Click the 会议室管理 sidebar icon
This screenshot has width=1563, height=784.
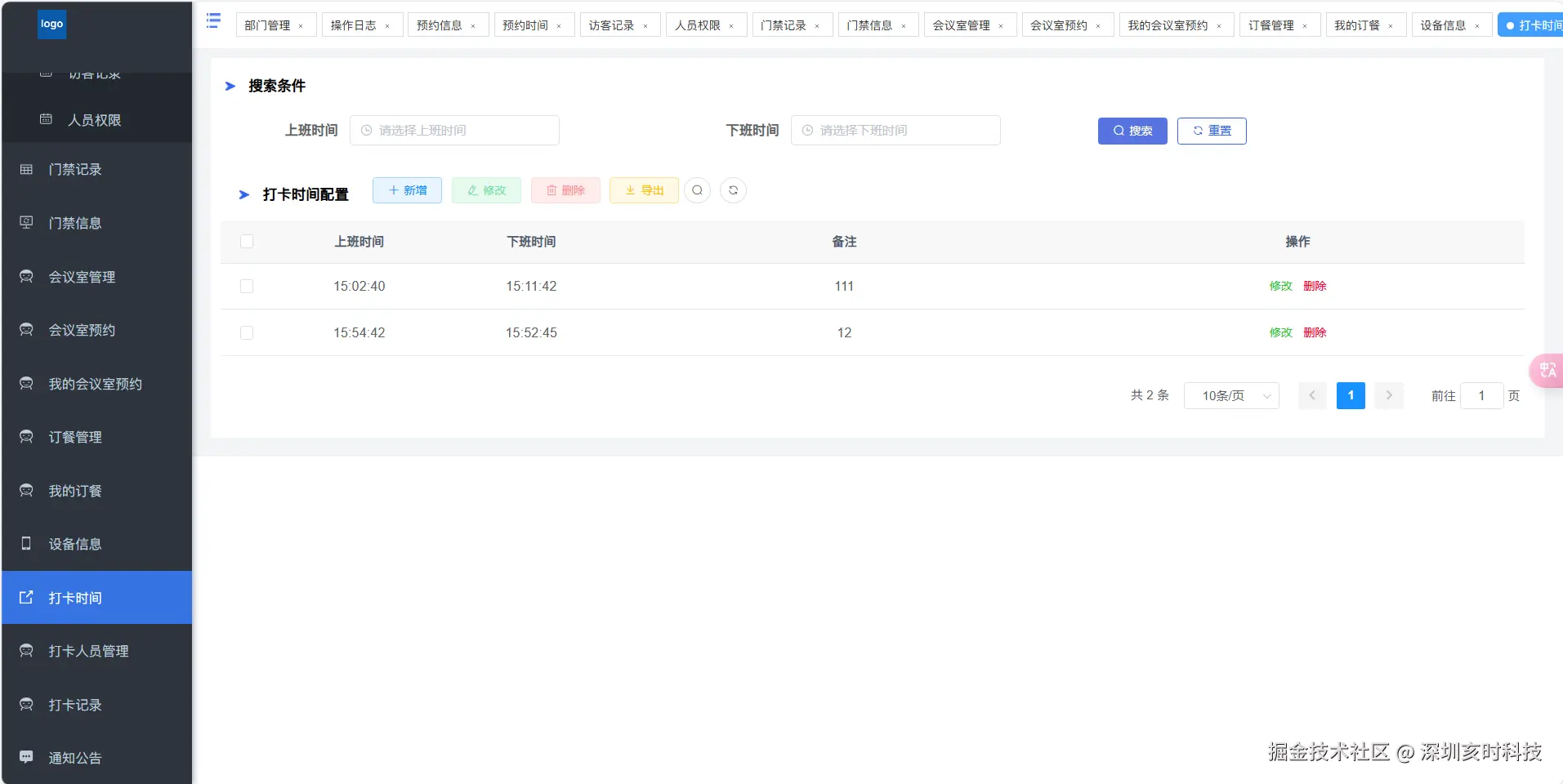coord(26,276)
